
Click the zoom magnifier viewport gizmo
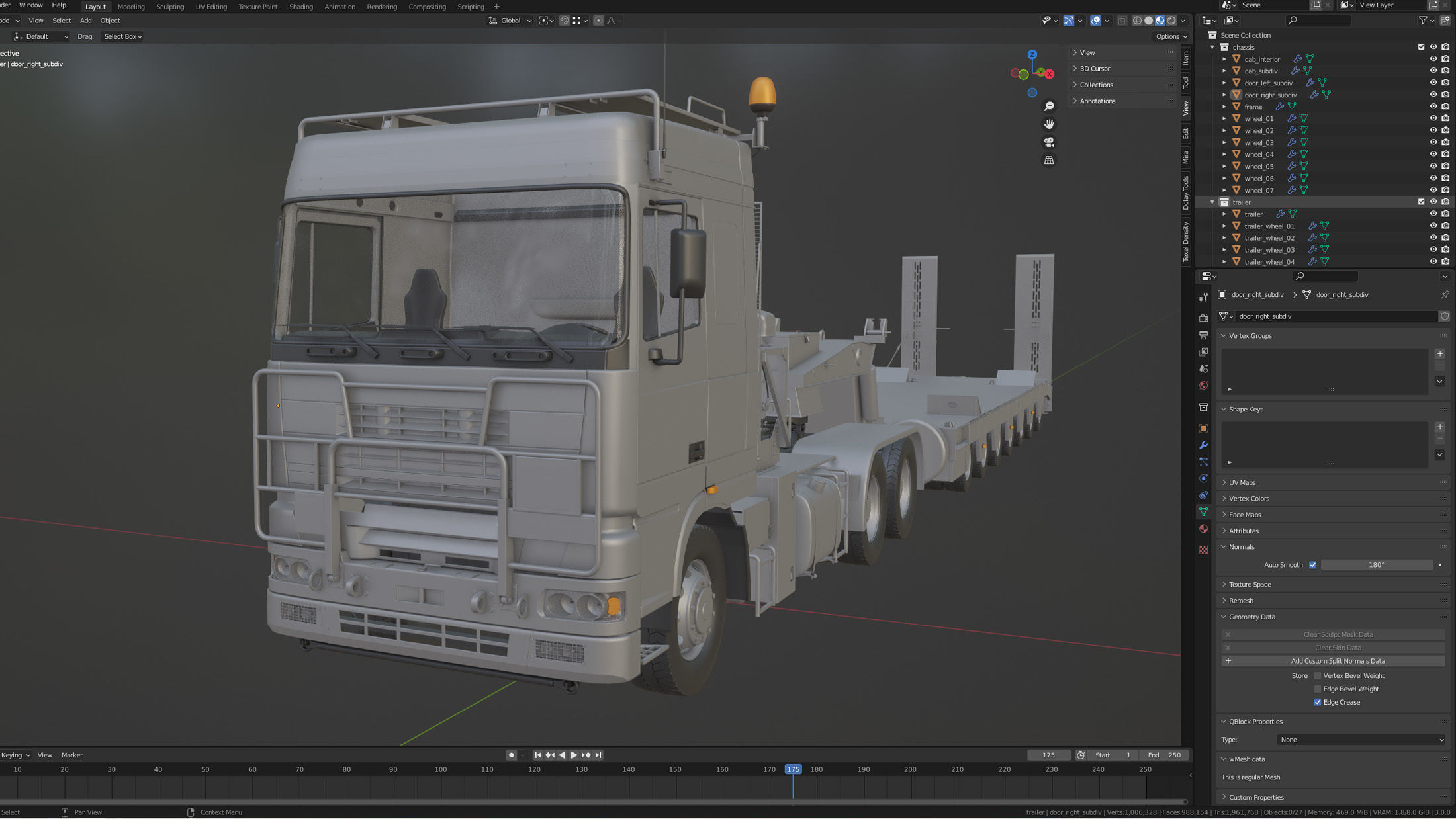tap(1049, 107)
